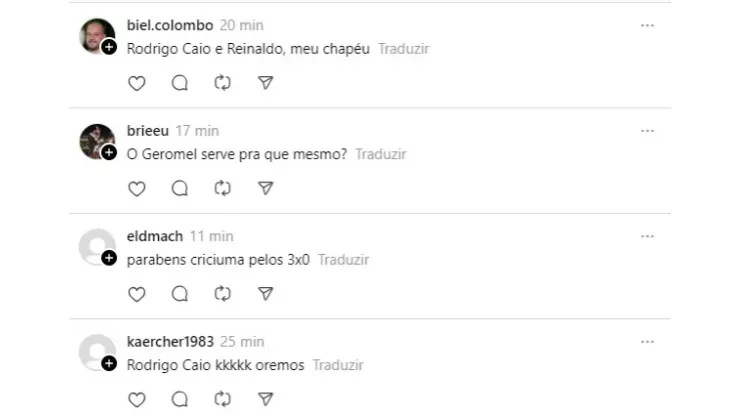Like eldmach's criciuma post
The image size is (740, 416).
pyautogui.click(x=137, y=294)
